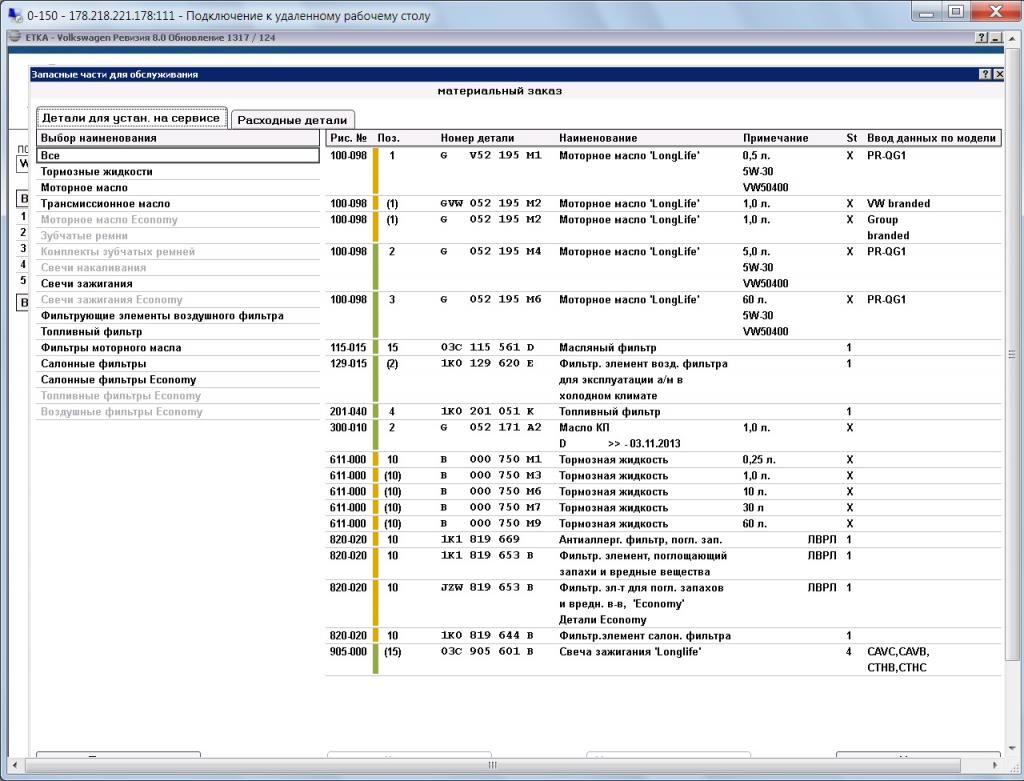Choose 'Салонные фильтры Economy' category

178,379
